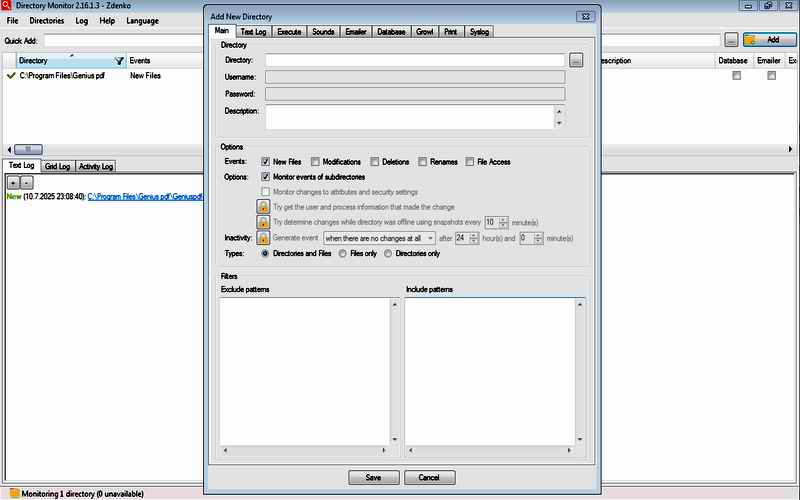Click the lock icon beside offline snapshots option
800x500 pixels.
264,222
